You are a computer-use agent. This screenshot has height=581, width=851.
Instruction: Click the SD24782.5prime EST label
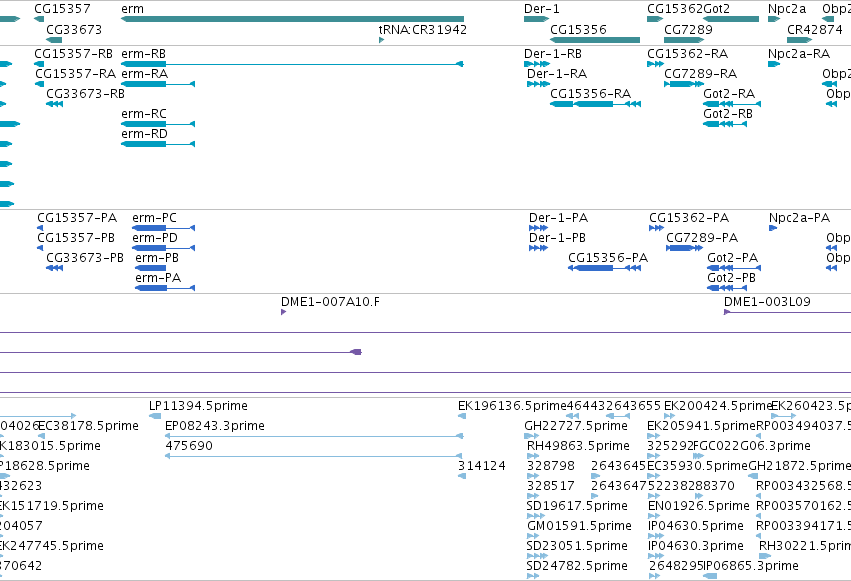(x=577, y=566)
